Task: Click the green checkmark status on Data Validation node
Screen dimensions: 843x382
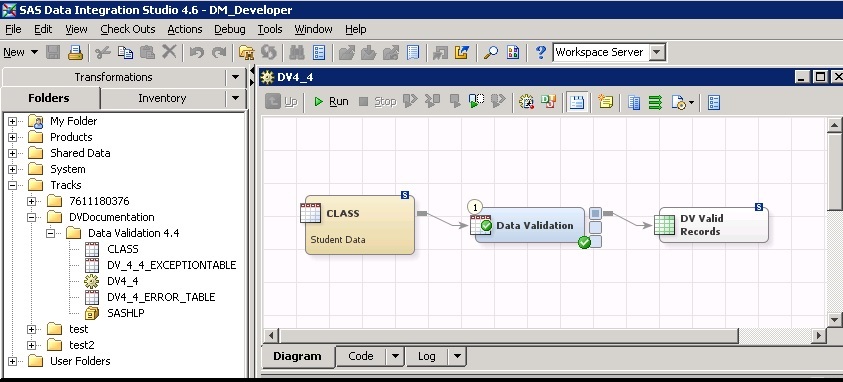Action: [584, 242]
